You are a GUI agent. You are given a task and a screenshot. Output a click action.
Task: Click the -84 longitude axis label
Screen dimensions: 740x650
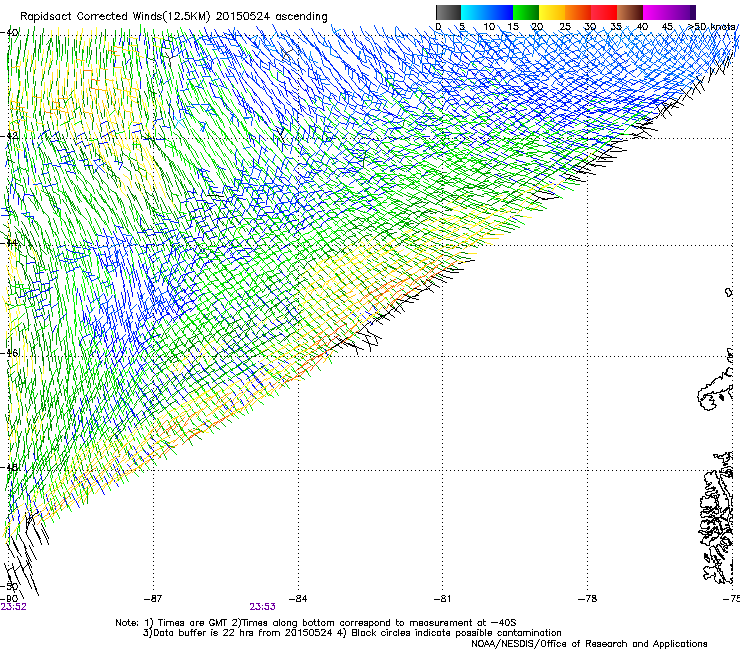298,599
